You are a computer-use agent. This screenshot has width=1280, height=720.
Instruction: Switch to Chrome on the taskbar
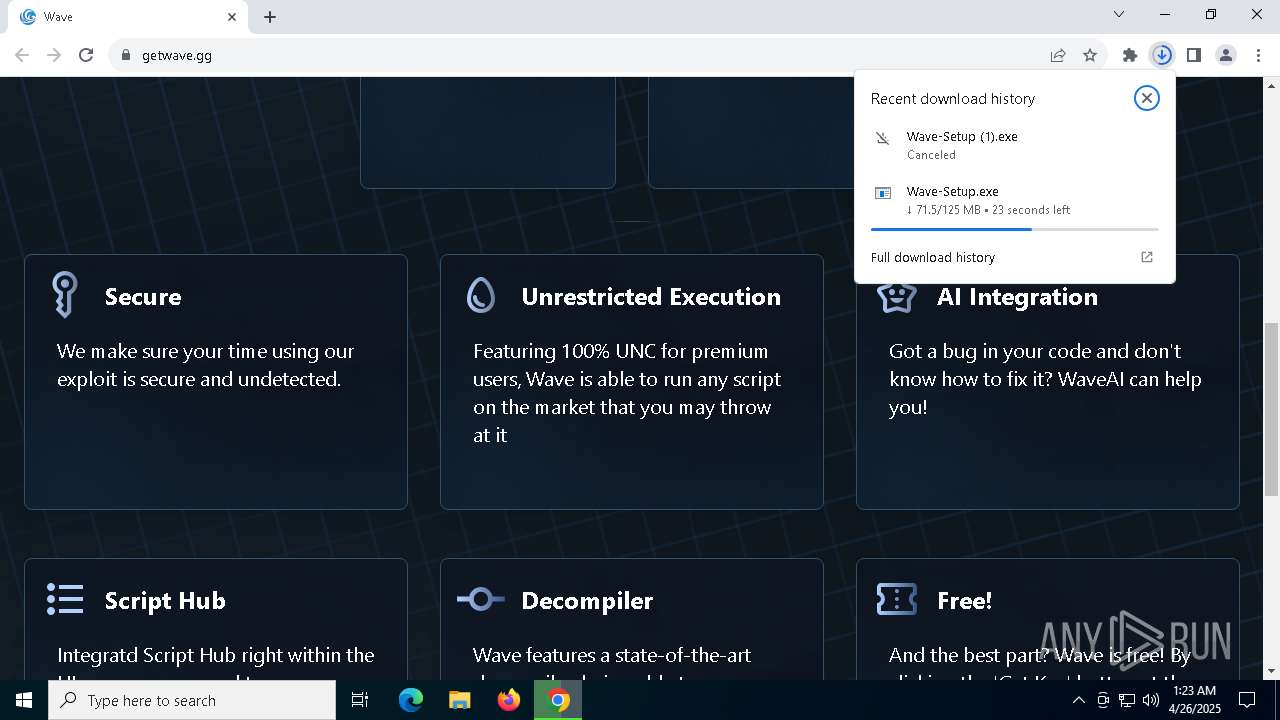point(558,700)
